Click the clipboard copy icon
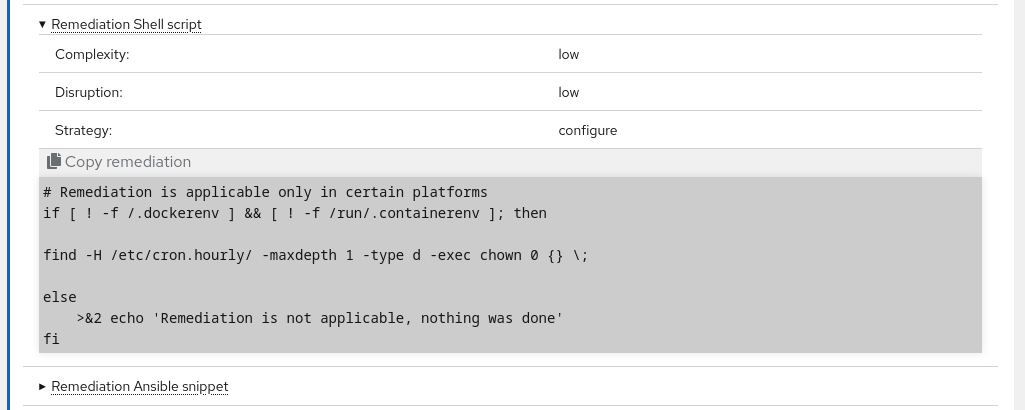This screenshot has width=1025, height=410. coord(54,161)
